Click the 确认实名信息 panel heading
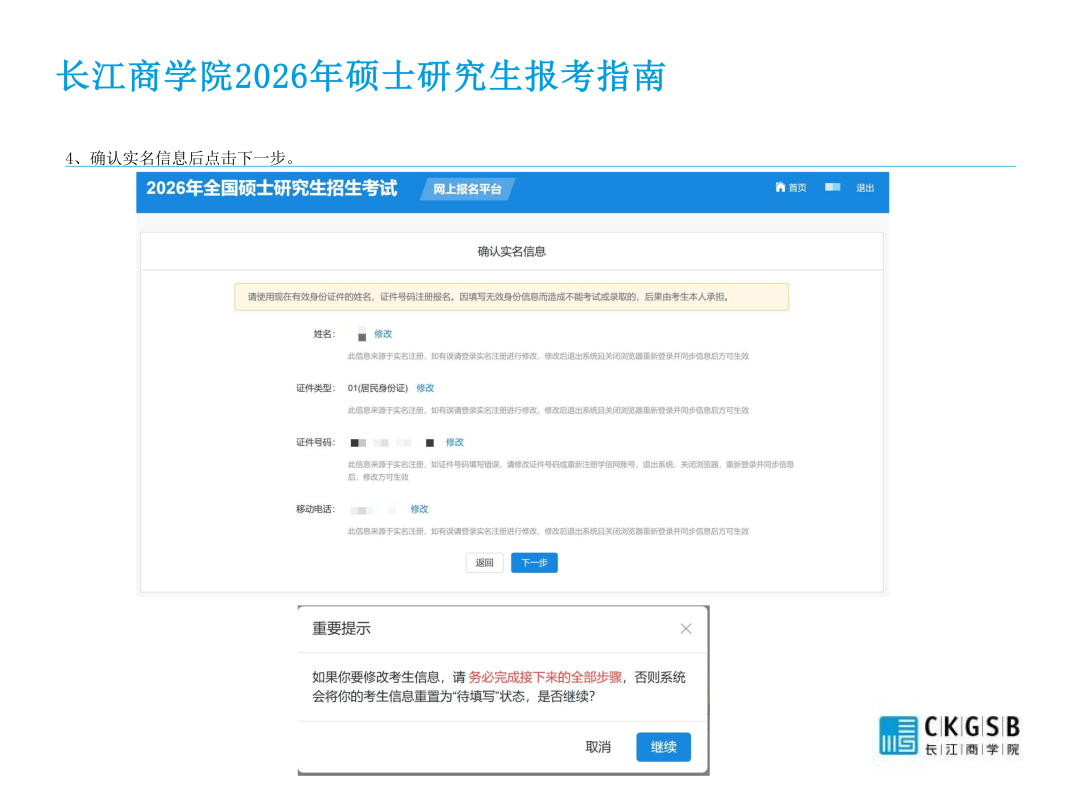Image resolution: width=1080 pixels, height=810 pixels. click(x=511, y=252)
